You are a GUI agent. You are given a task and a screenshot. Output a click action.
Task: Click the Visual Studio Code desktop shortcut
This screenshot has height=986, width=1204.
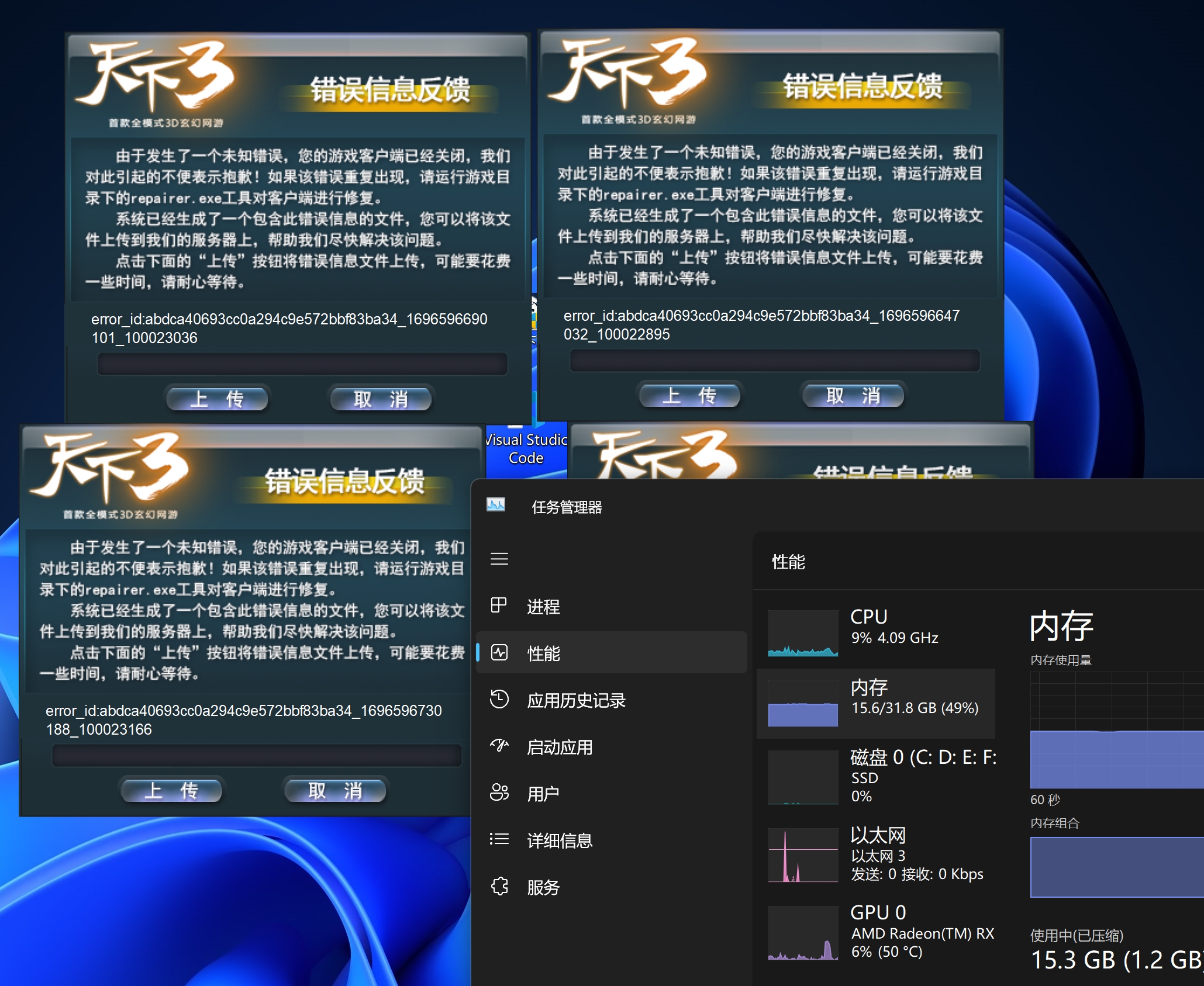(x=526, y=445)
